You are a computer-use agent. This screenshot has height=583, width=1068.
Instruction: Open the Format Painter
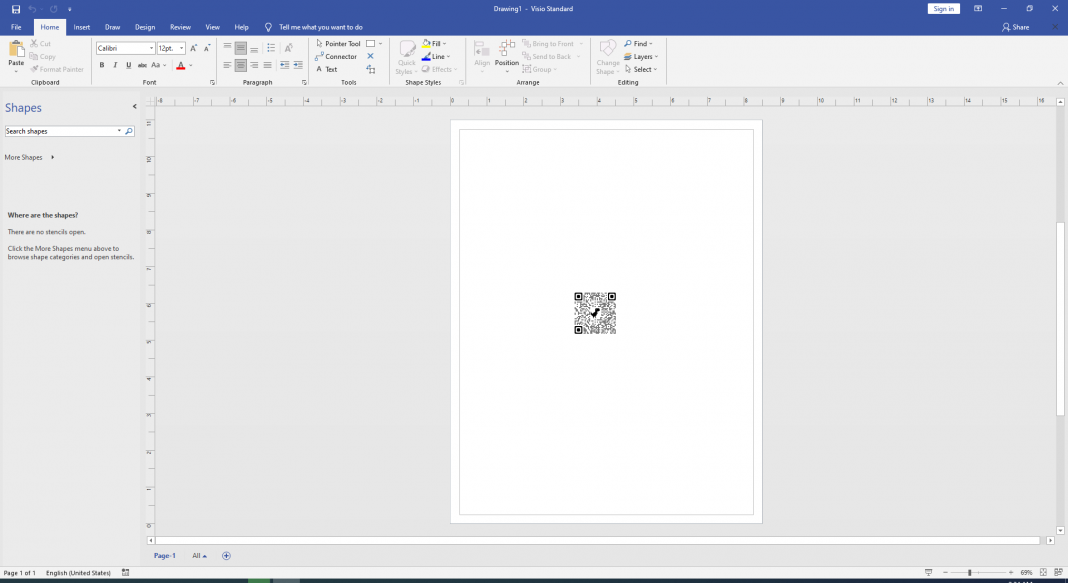click(57, 69)
